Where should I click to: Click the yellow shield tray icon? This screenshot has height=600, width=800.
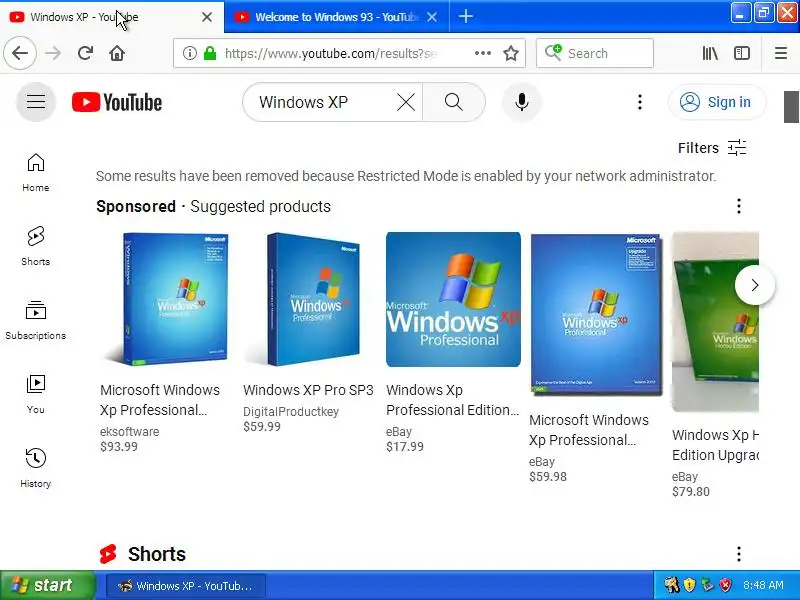point(689,585)
